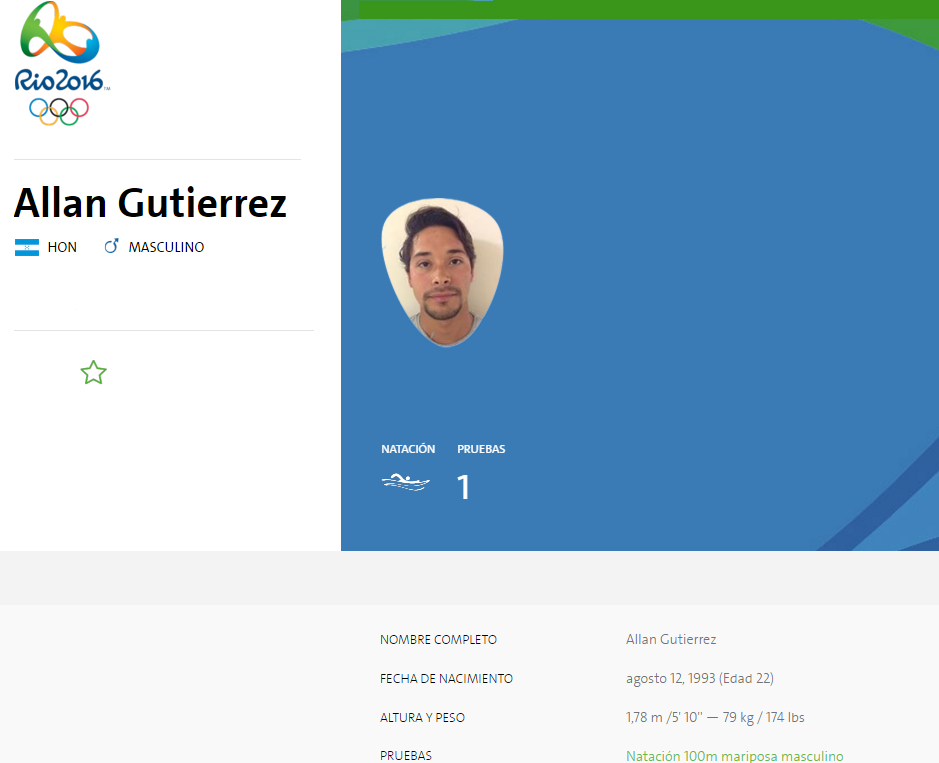
Task: Expand the PRUEBAS row in athlete details
Action: point(406,755)
